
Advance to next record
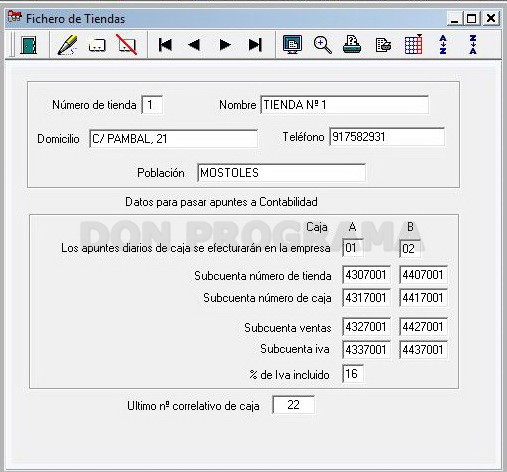(x=225, y=45)
